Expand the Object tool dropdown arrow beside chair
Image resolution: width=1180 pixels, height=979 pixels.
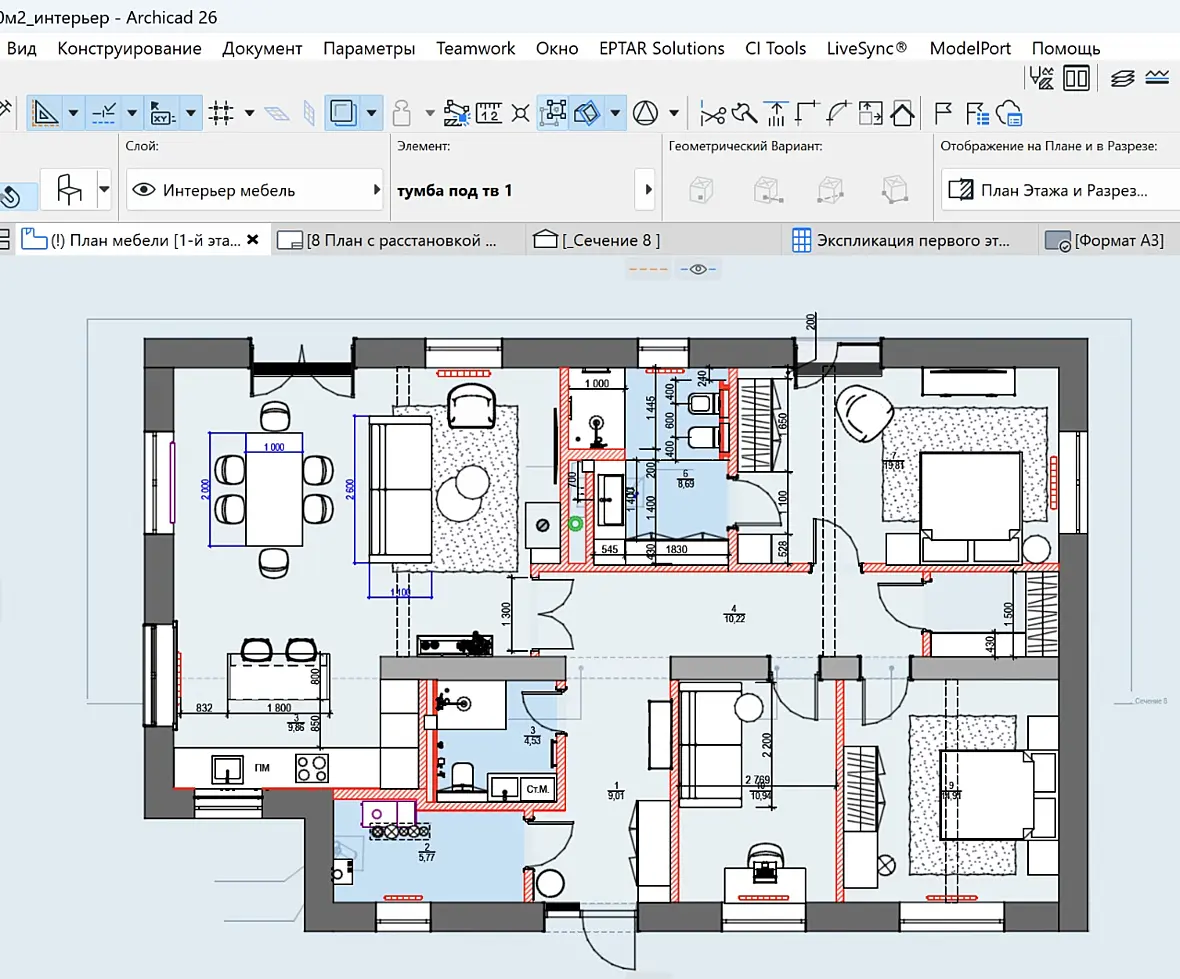click(105, 189)
